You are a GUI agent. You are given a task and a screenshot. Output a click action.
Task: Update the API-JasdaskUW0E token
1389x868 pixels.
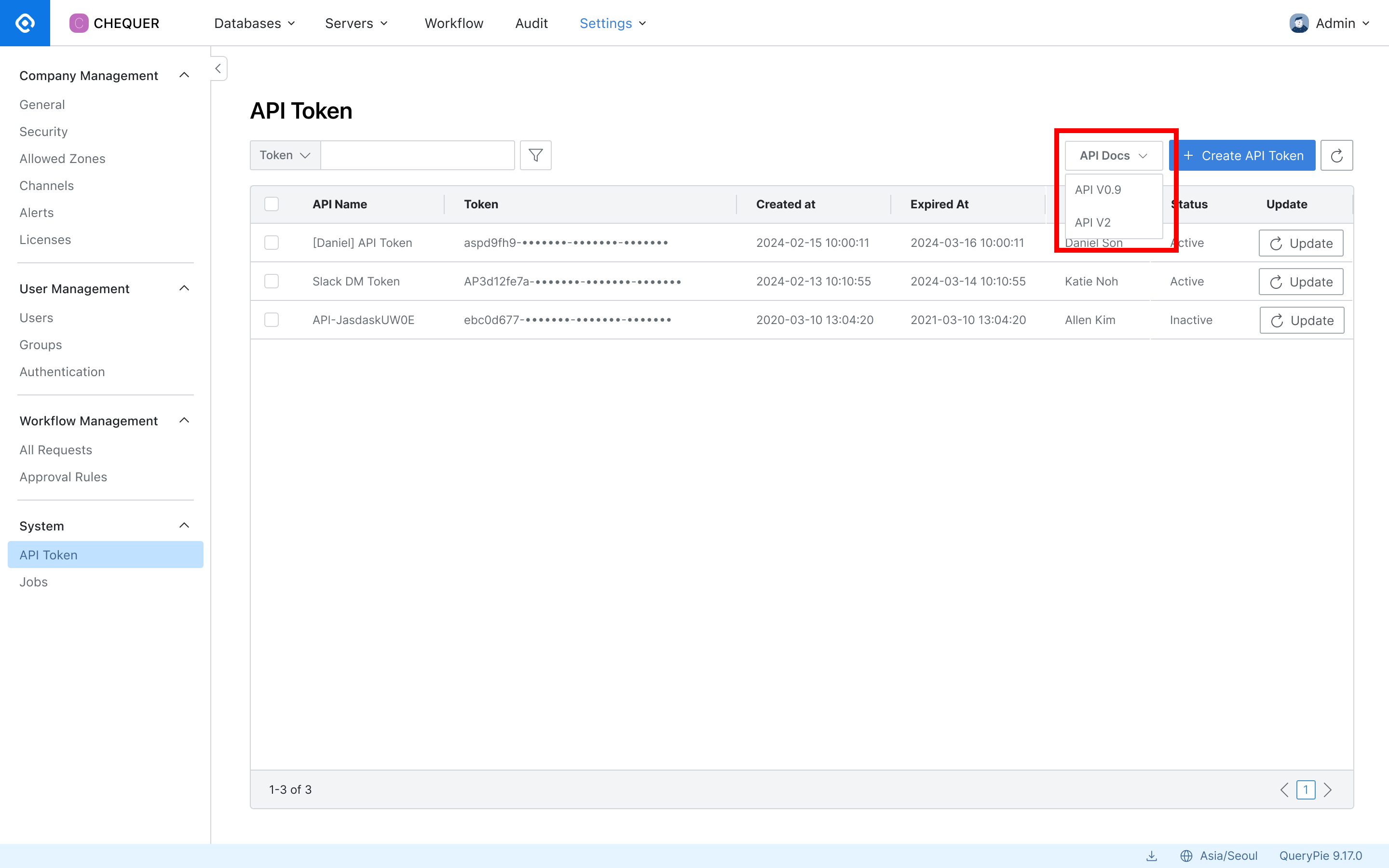[x=1302, y=320]
